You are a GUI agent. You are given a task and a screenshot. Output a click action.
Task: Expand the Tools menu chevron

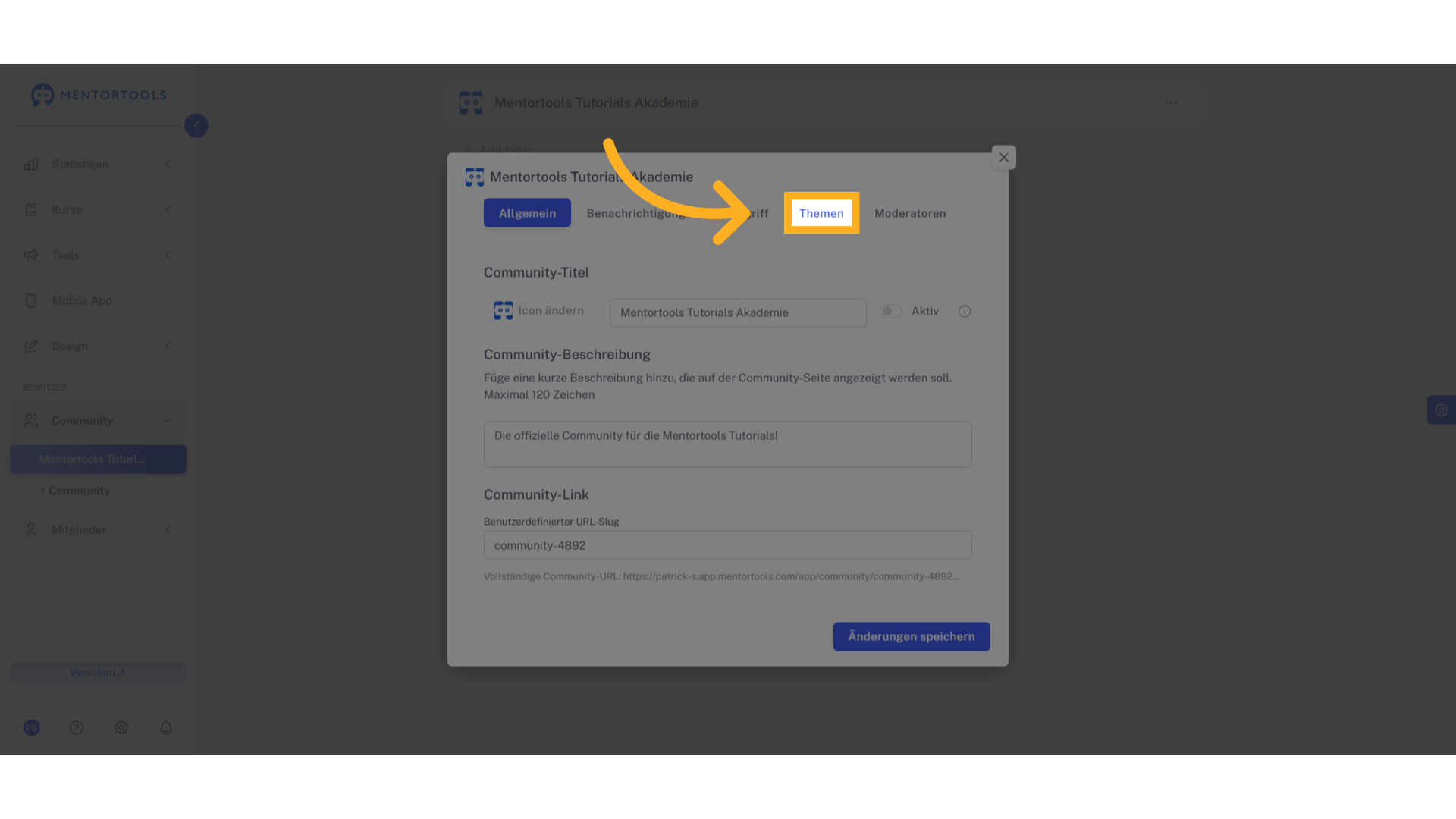click(x=168, y=256)
